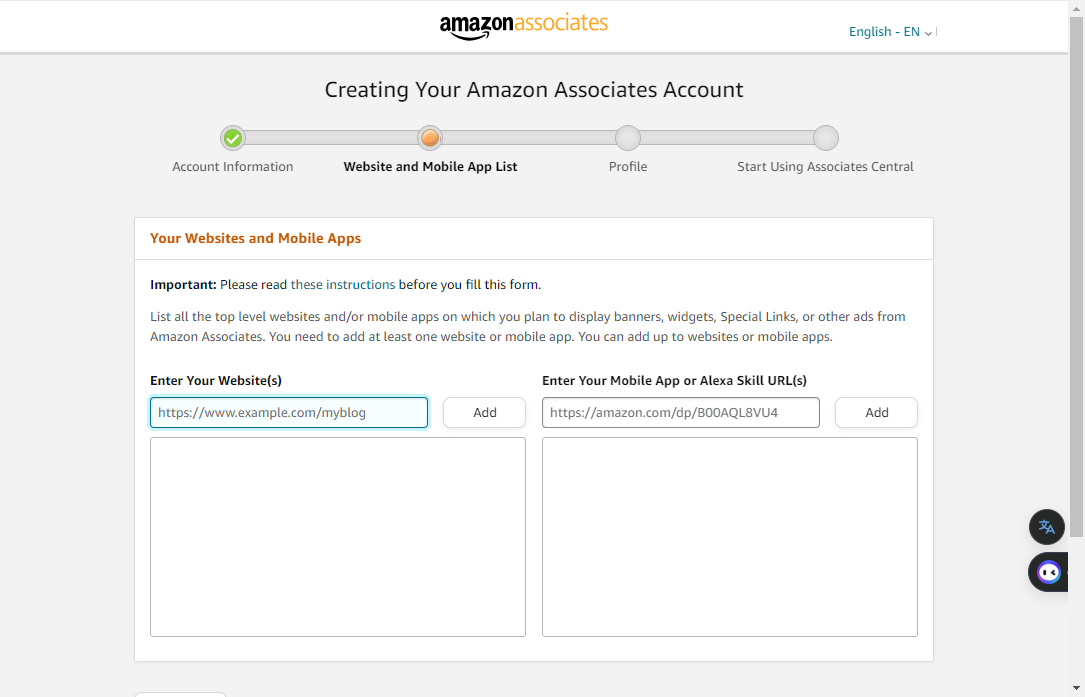Click the page vertical scrollbar thumb
Viewport: 1085px width, 697px height.
point(1076,277)
